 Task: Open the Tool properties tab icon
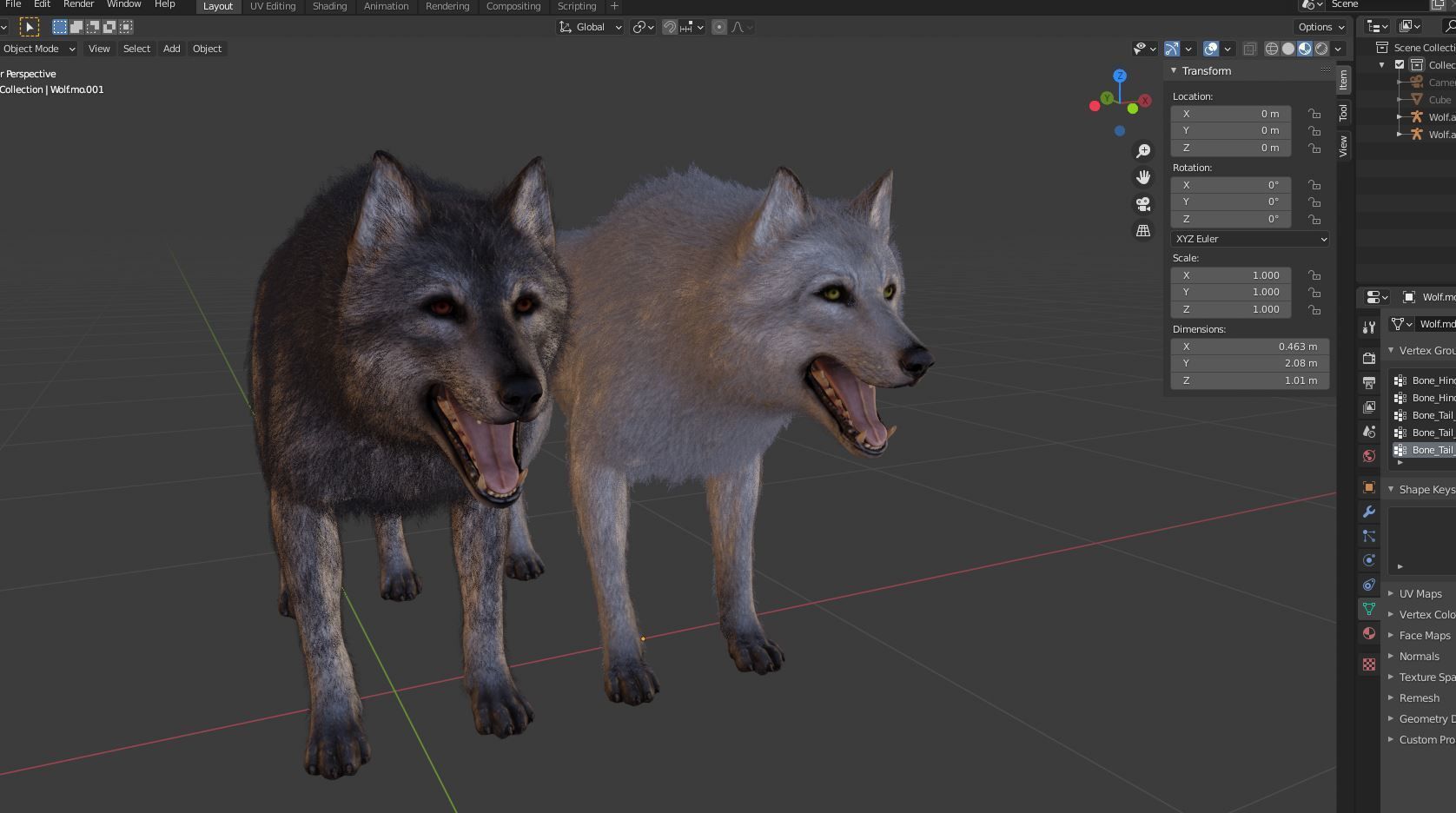(1369, 327)
